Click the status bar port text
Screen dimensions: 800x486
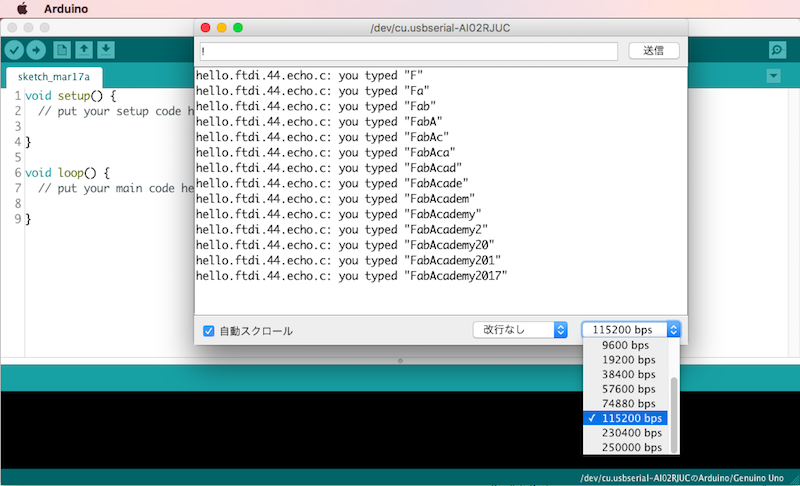682,478
